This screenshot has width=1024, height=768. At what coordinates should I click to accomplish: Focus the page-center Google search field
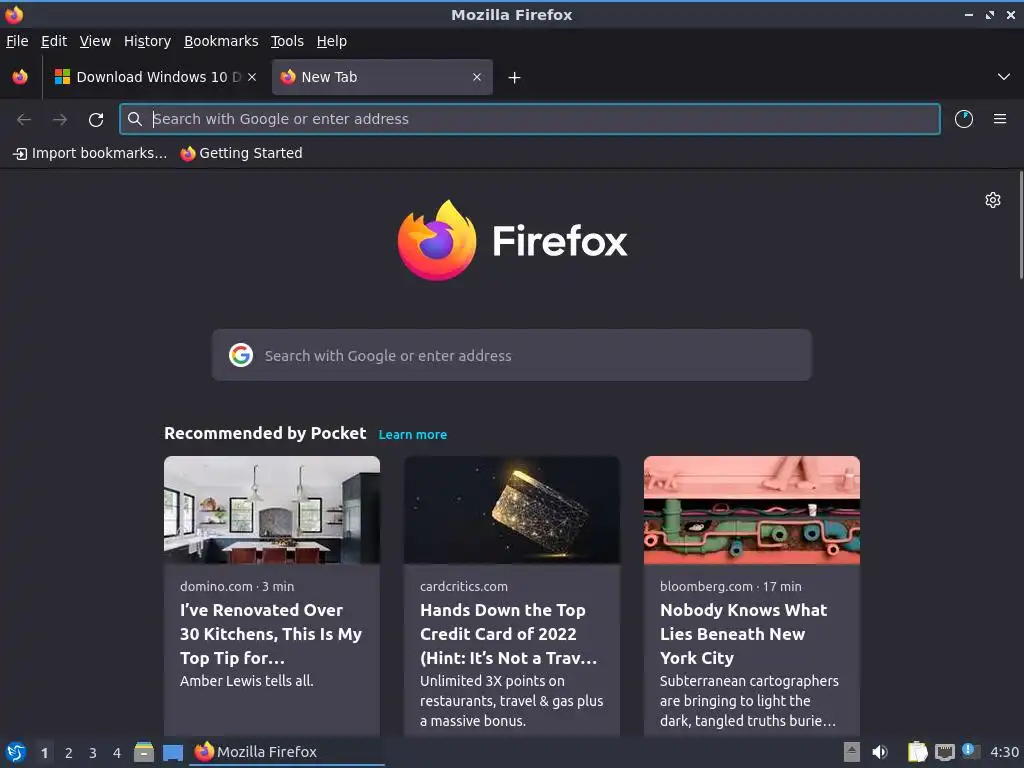coord(511,355)
